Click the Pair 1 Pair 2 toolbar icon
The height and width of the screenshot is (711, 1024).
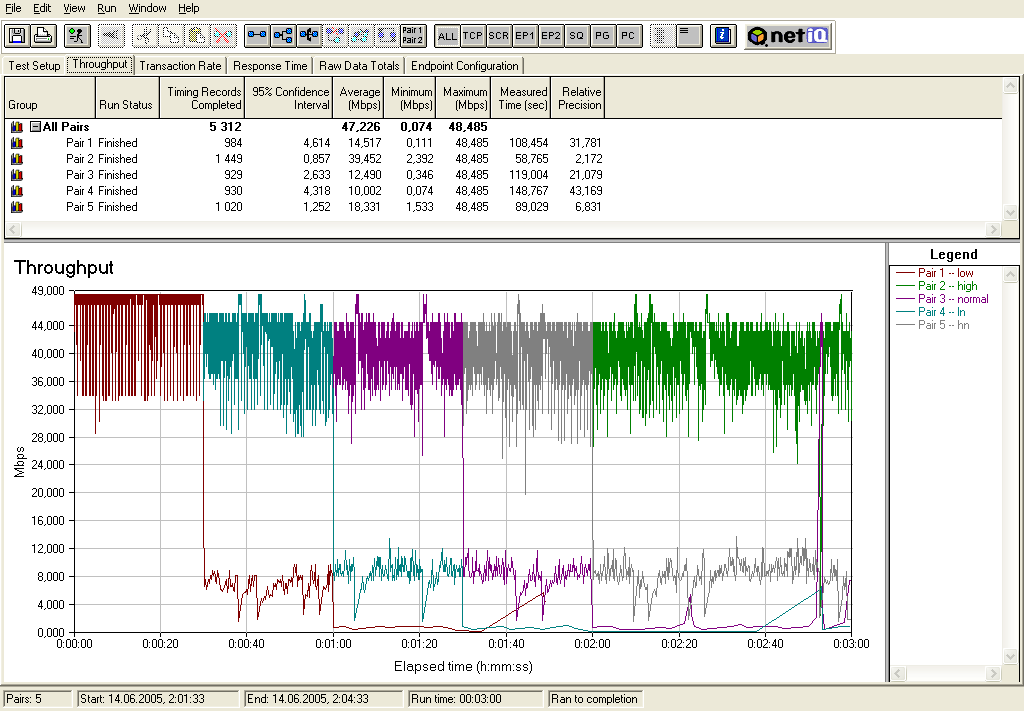(x=412, y=36)
